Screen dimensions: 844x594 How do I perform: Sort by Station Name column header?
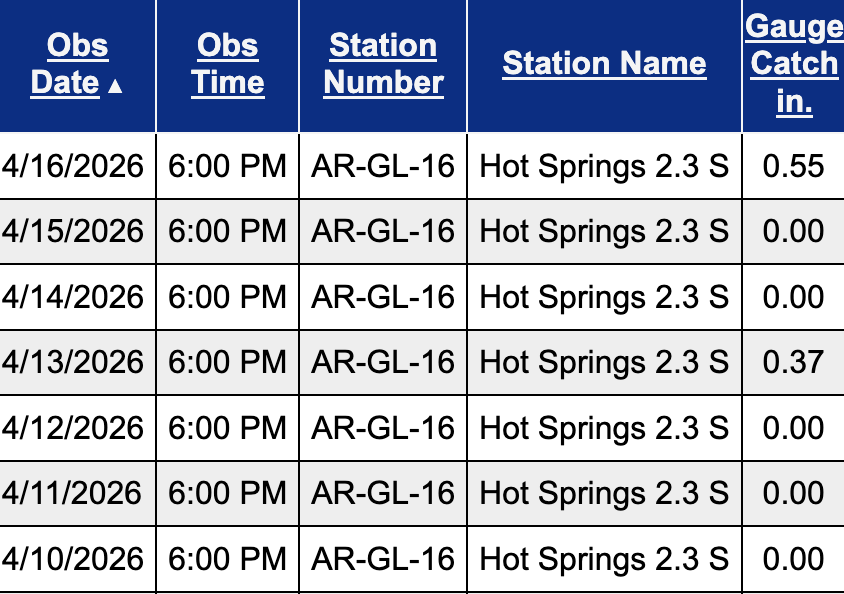click(x=604, y=64)
